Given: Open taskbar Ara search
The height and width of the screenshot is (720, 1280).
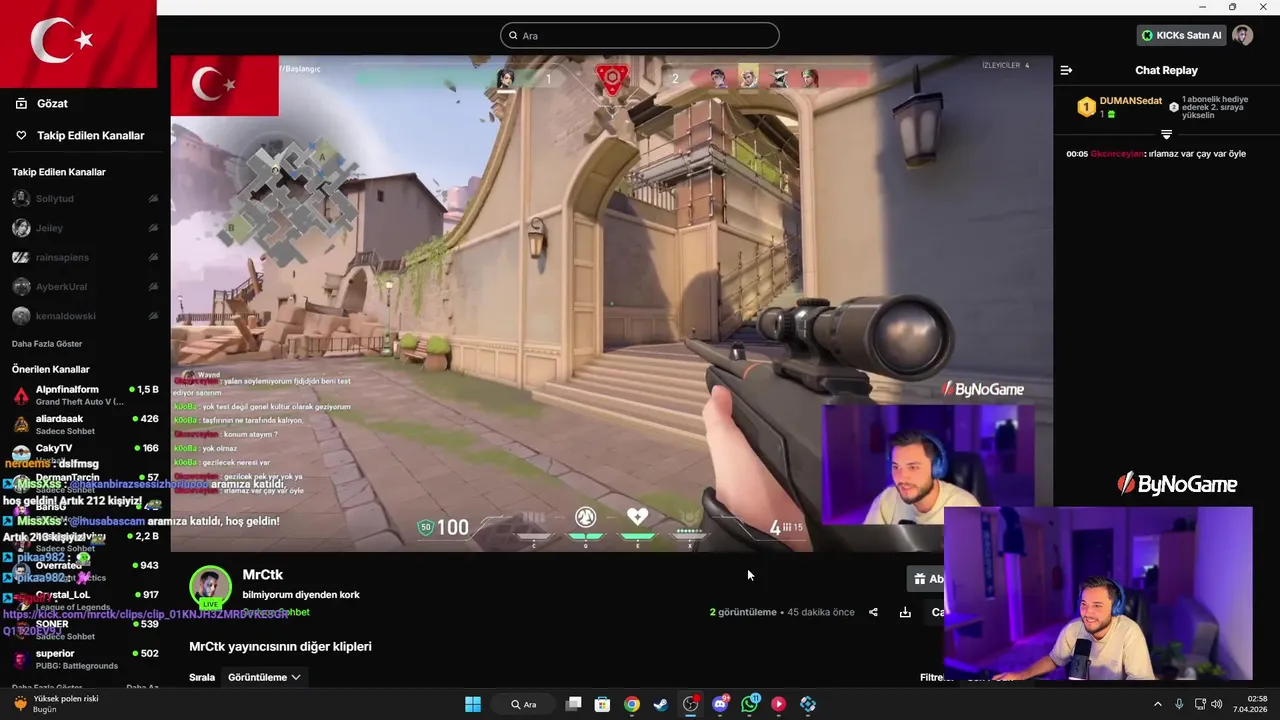Looking at the screenshot, I should (523, 704).
